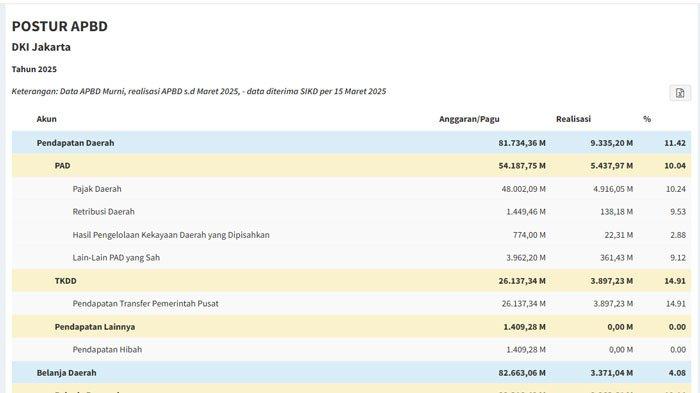Click the 361,43 M realization value
Image resolution: width=700 pixels, height=393 pixels.
617,258
